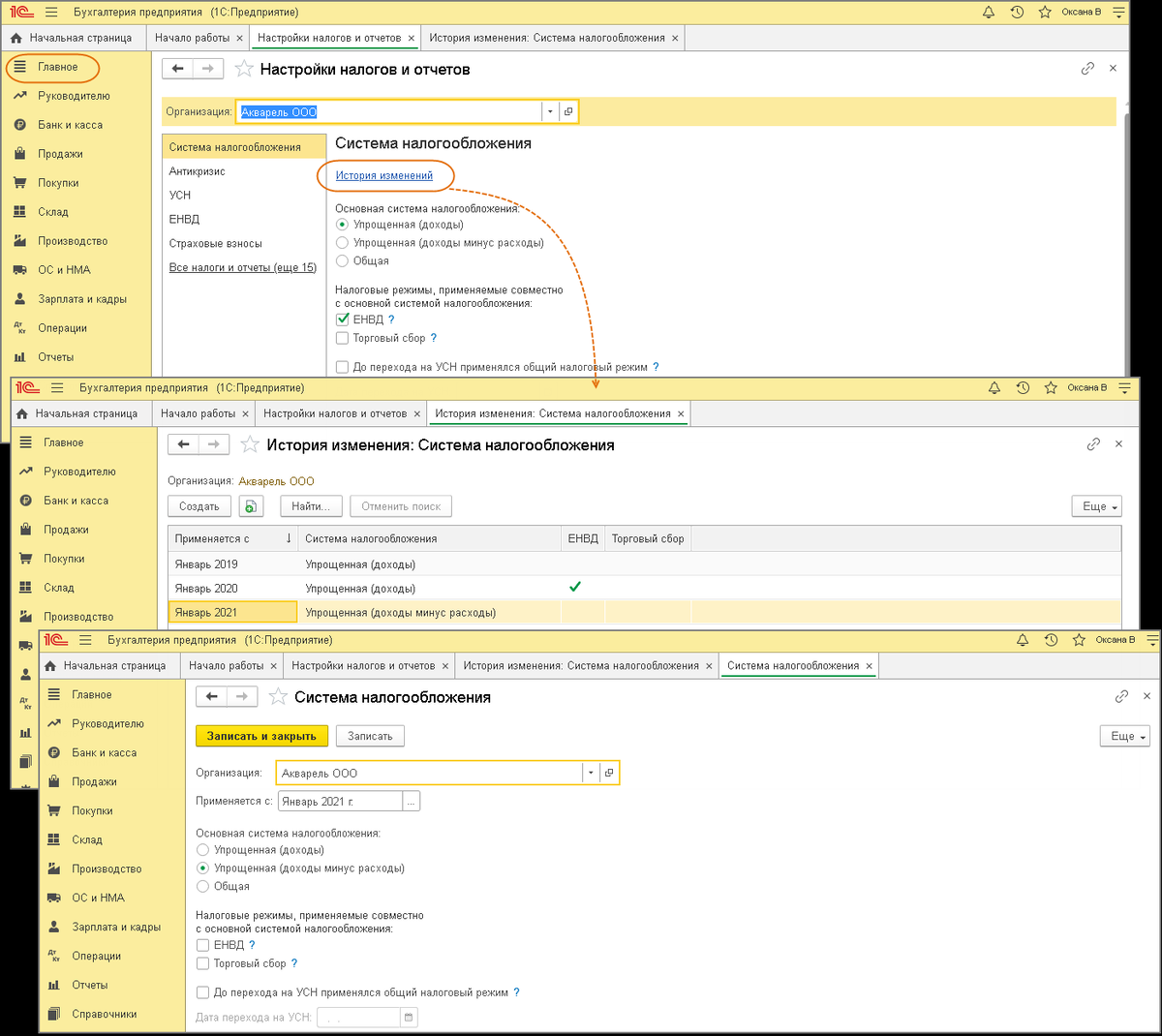Open Руководителю section in top window sidebar
The image size is (1162, 1036).
pyautogui.click(x=74, y=96)
